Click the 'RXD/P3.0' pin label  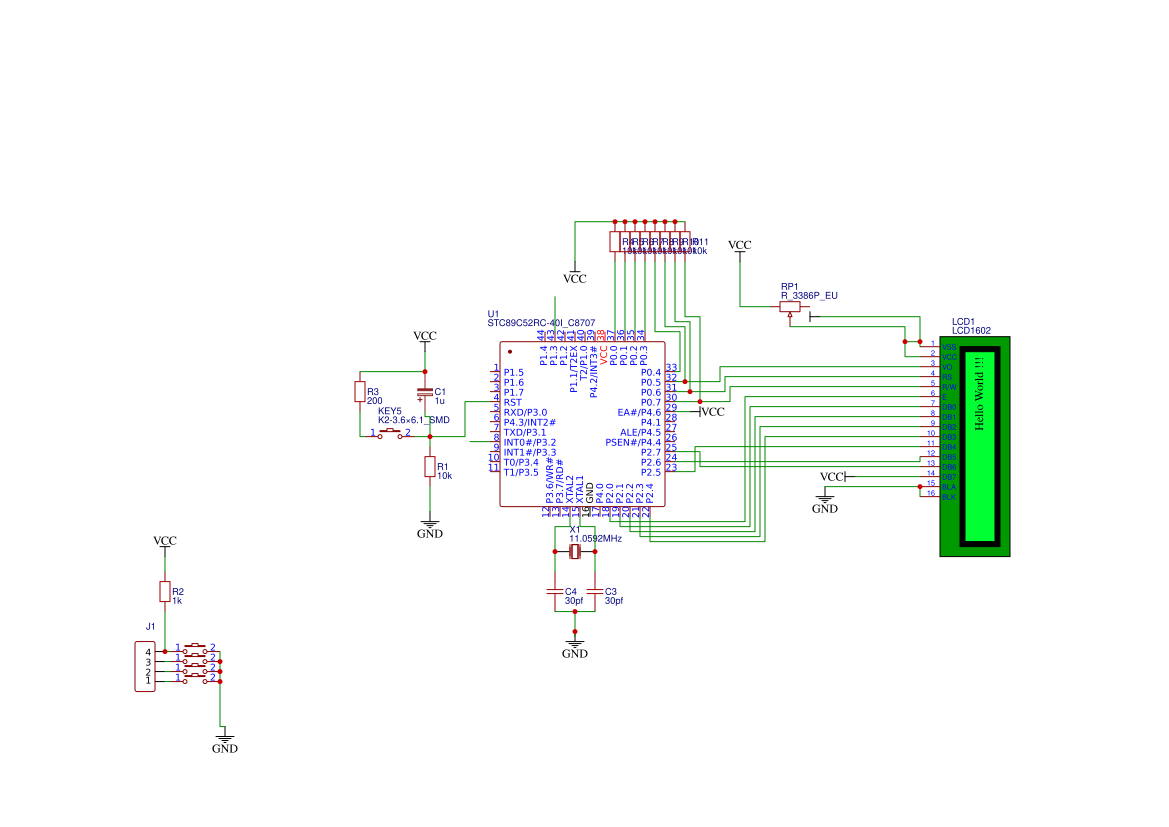pyautogui.click(x=525, y=412)
